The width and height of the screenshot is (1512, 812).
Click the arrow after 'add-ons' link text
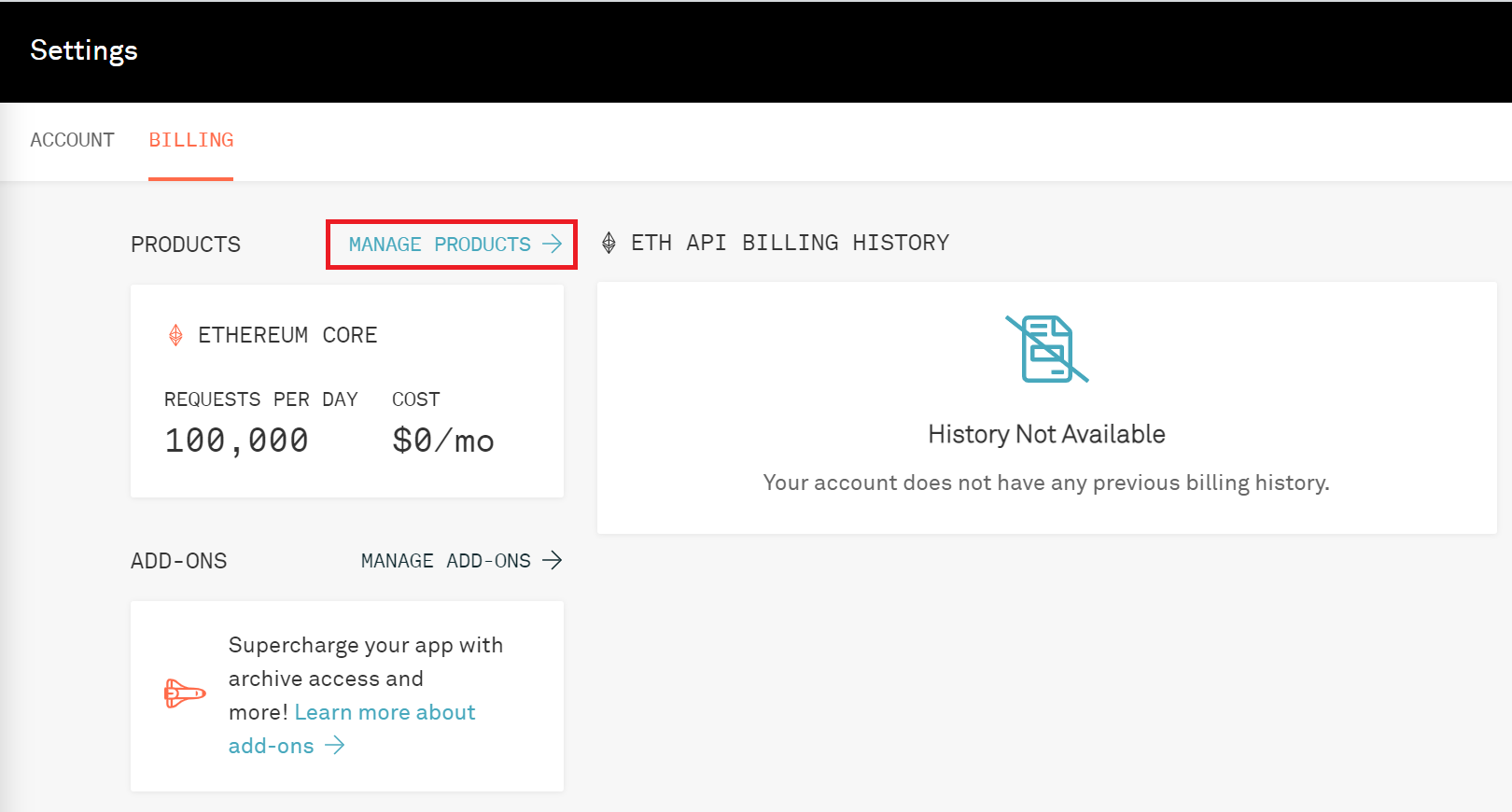[335, 745]
